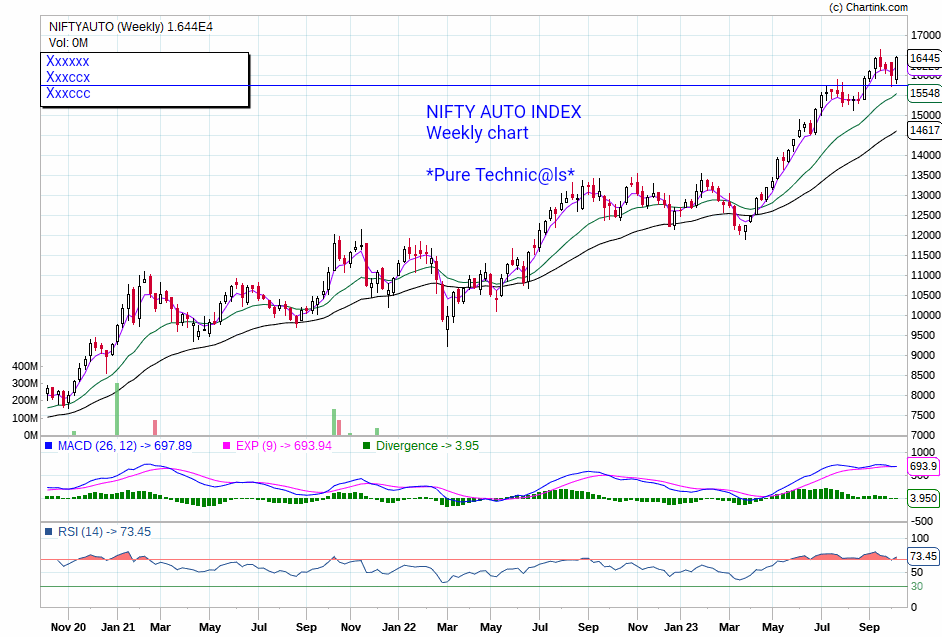Click the NIFTY AUTO INDEX annotation

pyautogui.click(x=503, y=112)
